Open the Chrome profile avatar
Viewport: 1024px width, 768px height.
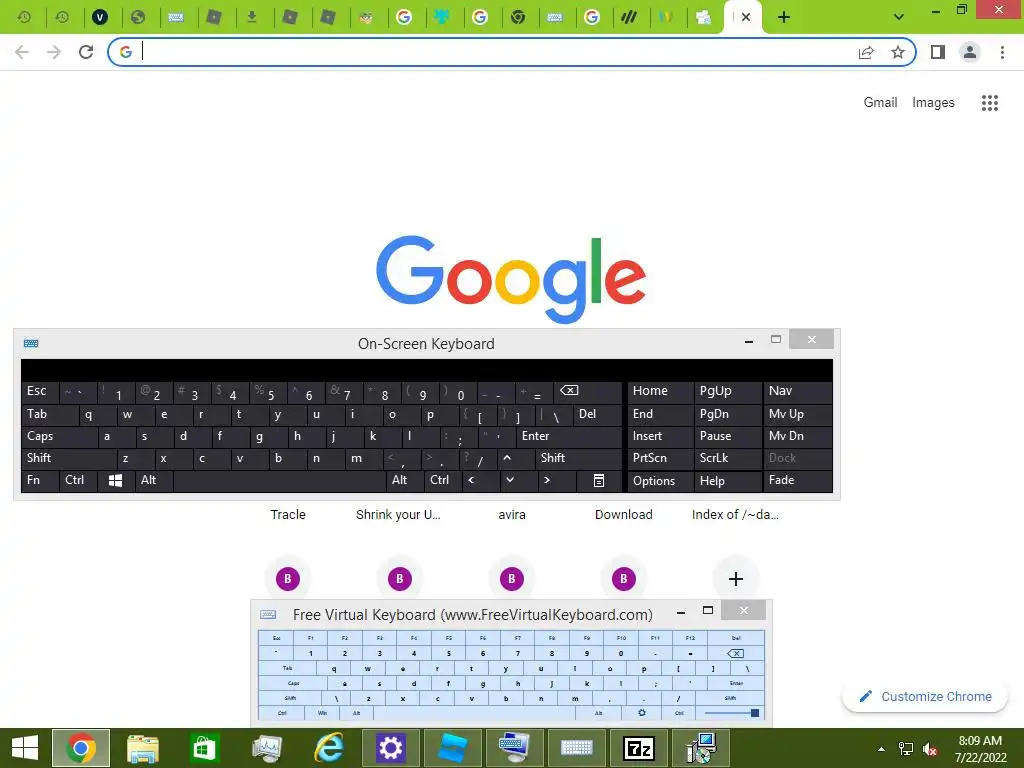(970, 52)
